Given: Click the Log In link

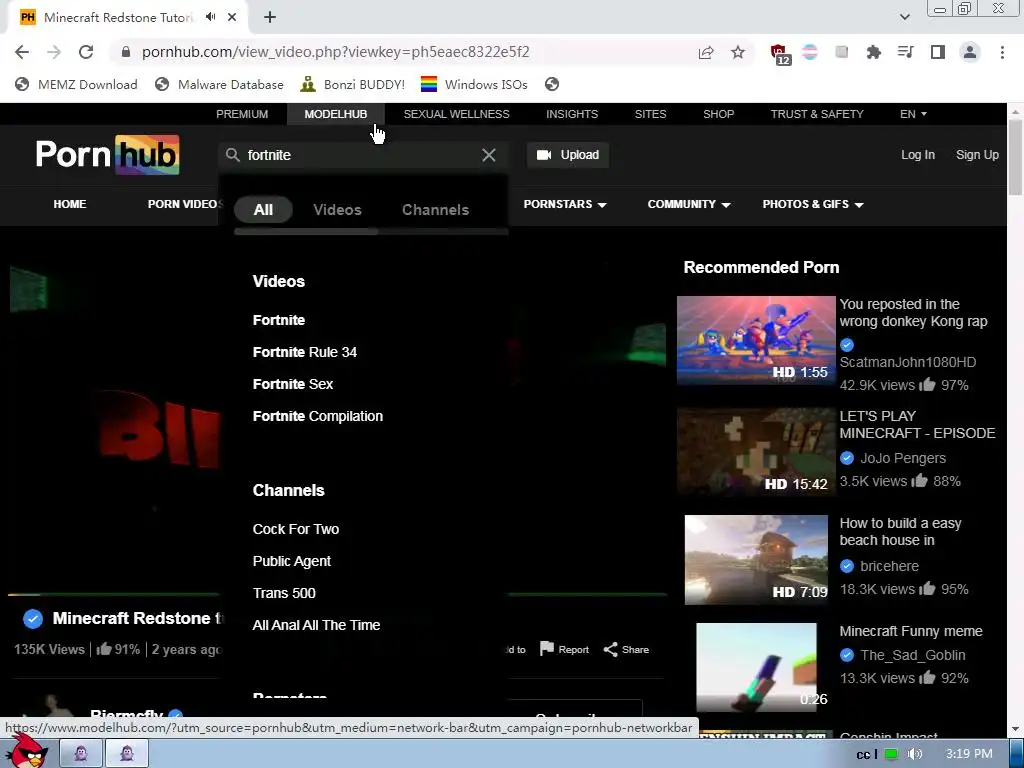Looking at the screenshot, I should point(918,155).
